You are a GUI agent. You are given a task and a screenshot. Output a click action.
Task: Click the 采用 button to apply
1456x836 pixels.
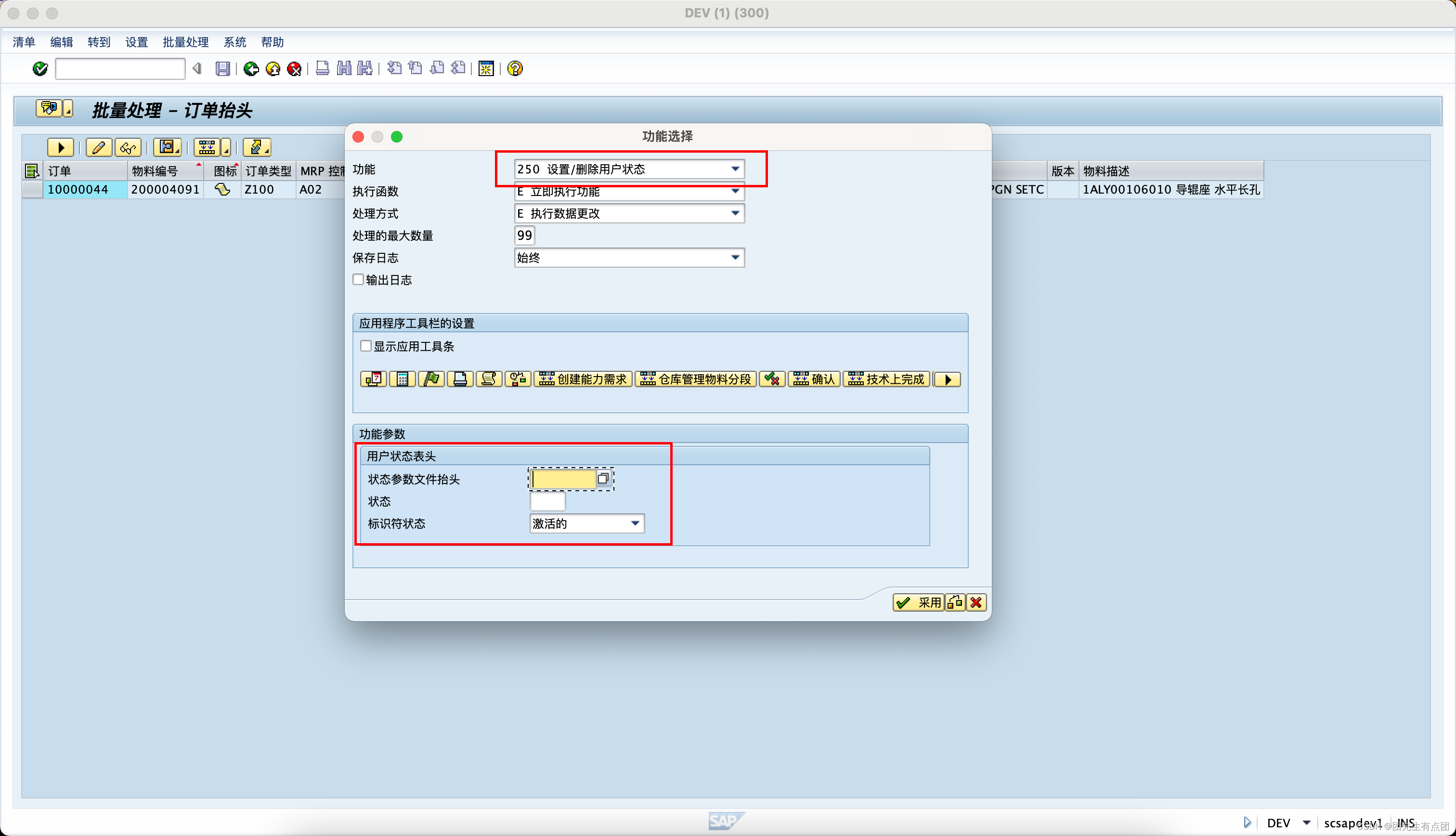pos(918,602)
